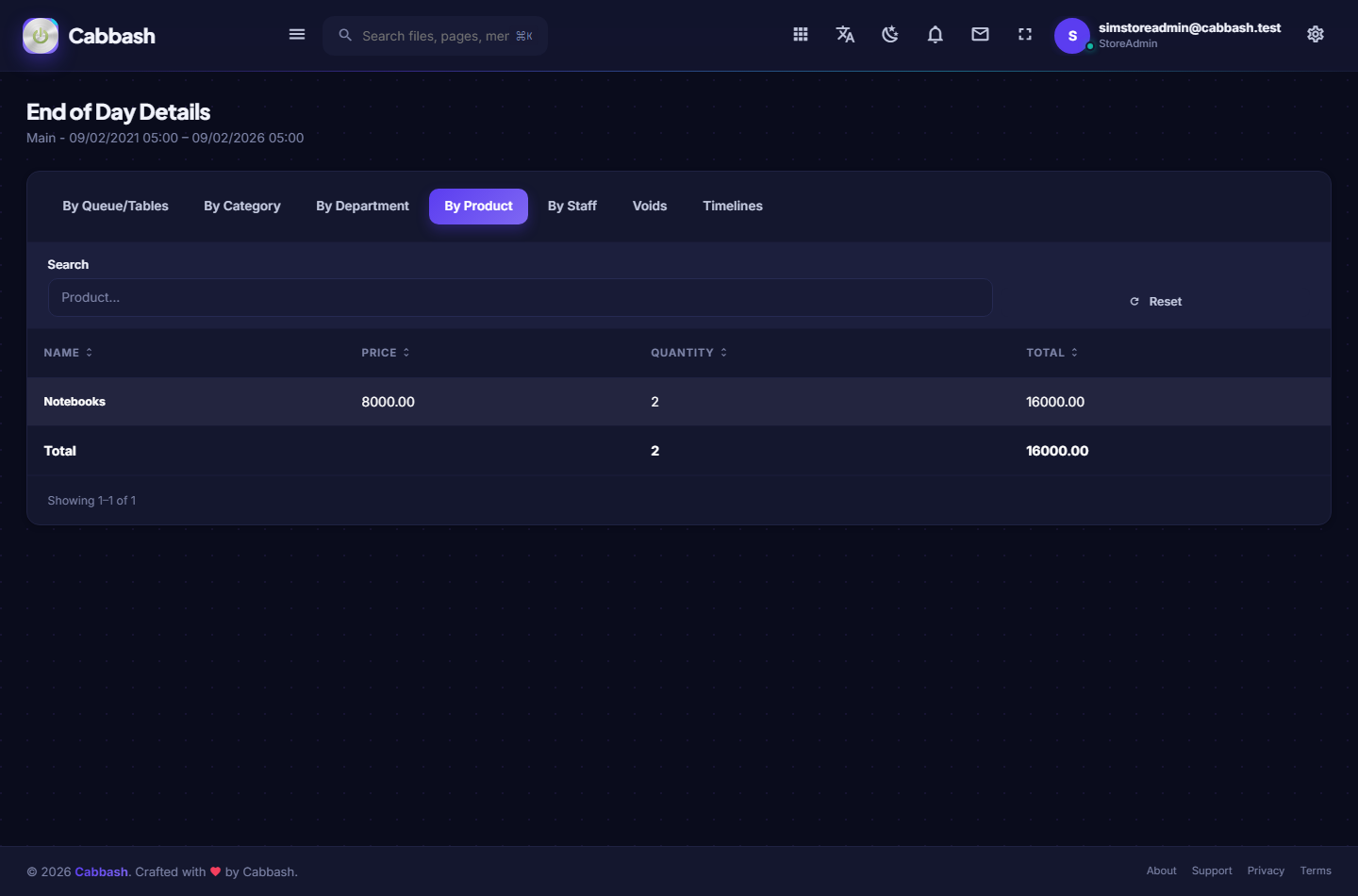Open the settings gear icon
Viewport: 1358px width, 896px height.
pos(1316,35)
